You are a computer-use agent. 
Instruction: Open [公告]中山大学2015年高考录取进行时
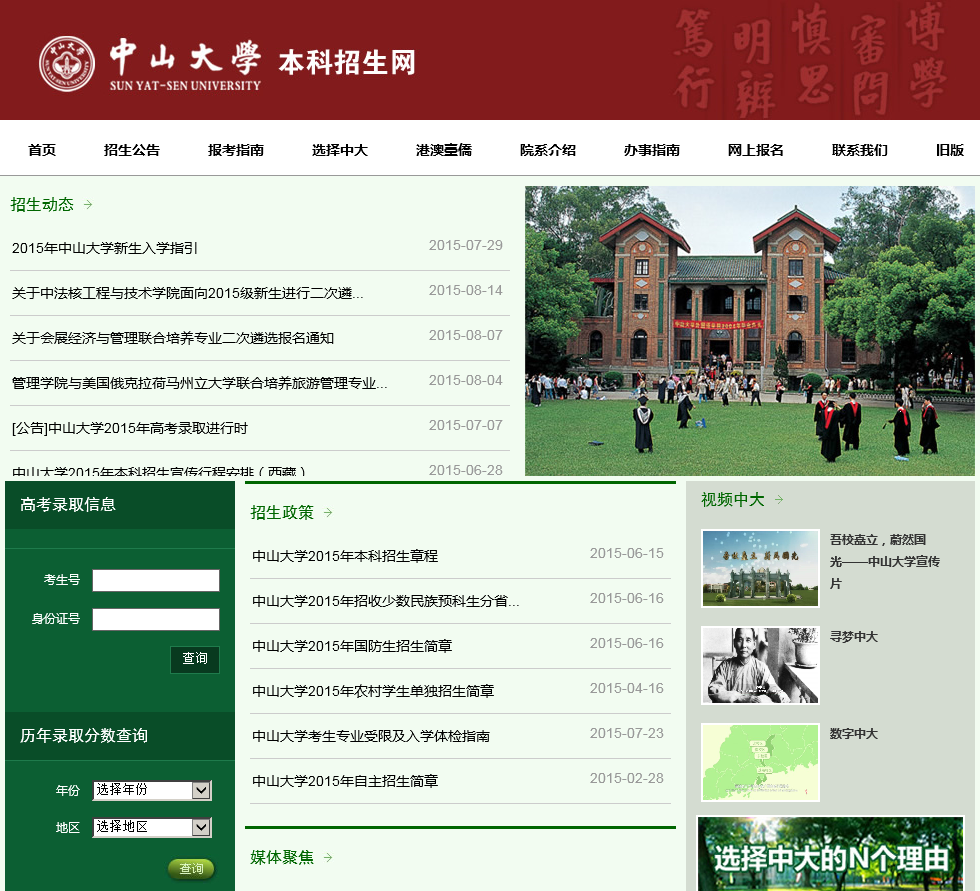point(129,428)
